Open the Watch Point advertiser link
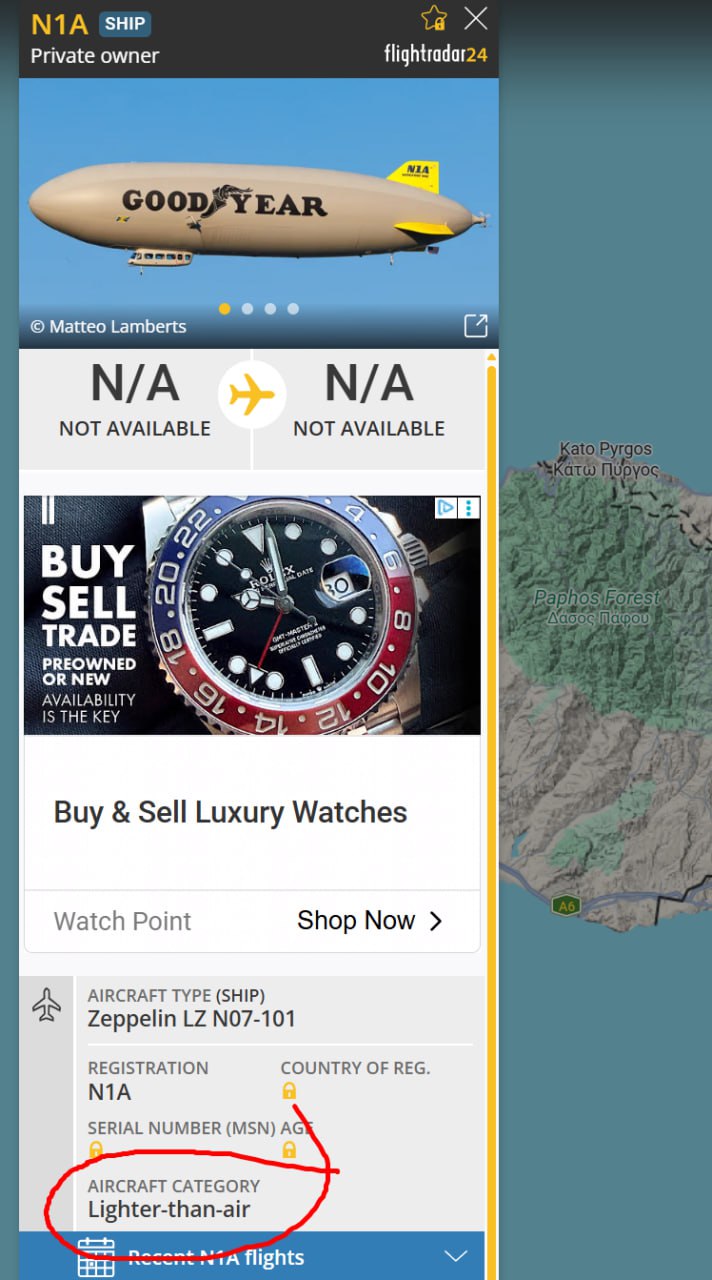This screenshot has width=712, height=1280. (122, 921)
